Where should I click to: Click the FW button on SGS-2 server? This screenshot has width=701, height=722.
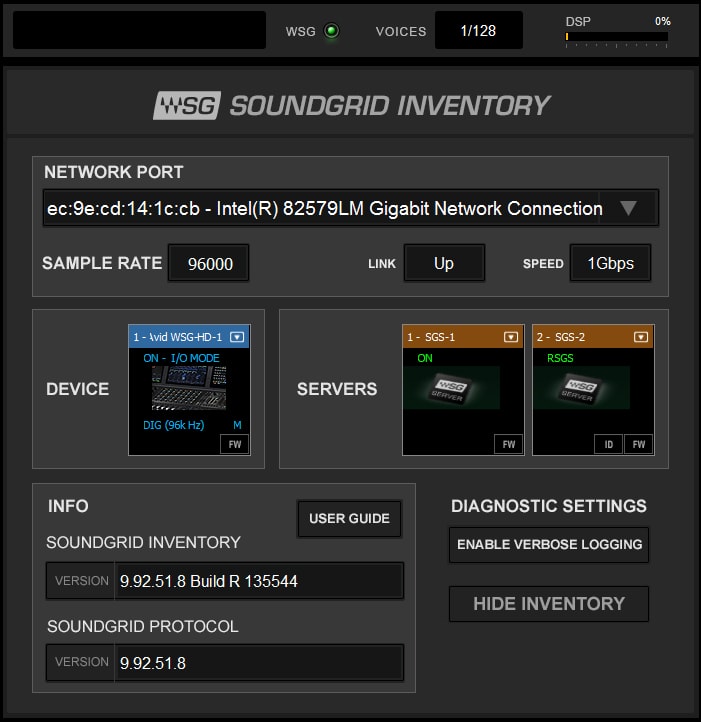pyautogui.click(x=638, y=443)
